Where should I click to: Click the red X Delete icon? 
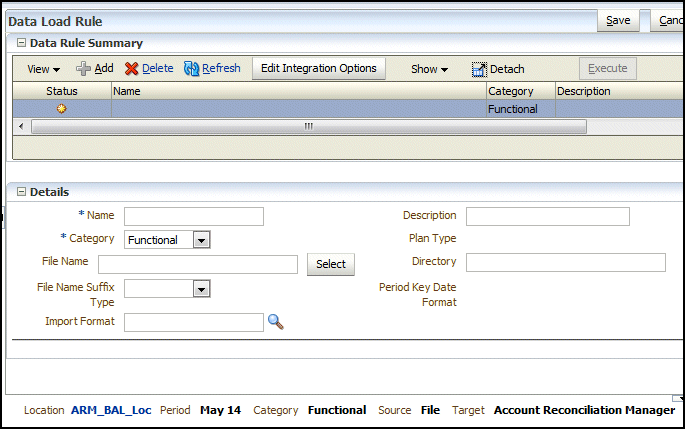pos(131,69)
